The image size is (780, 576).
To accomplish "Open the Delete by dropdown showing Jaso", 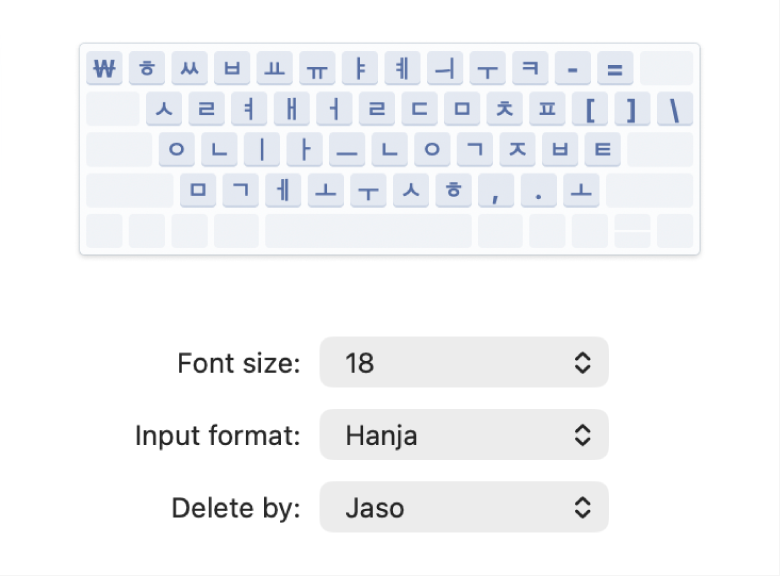I will coord(464,507).
